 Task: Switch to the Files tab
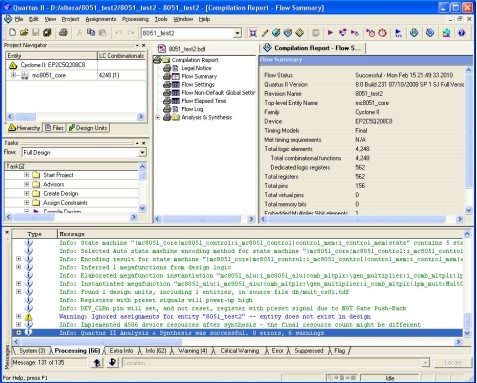tap(54, 128)
